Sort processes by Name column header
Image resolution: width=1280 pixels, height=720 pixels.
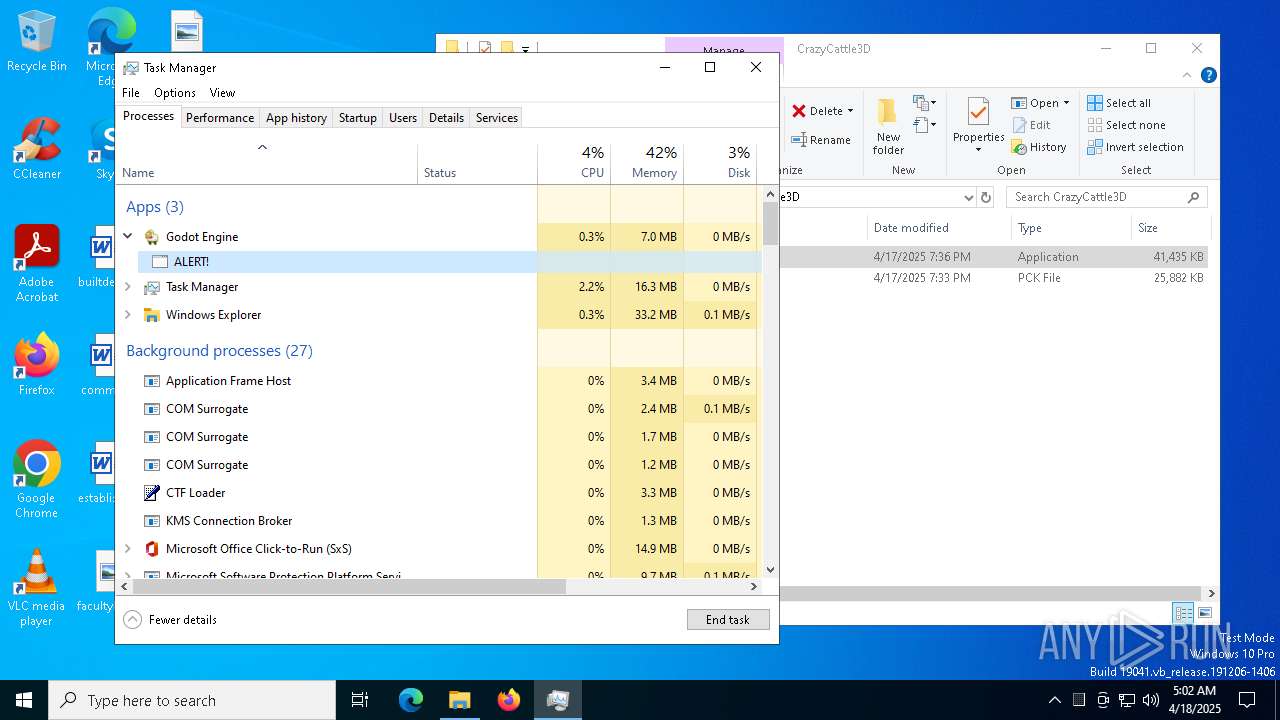(266, 163)
